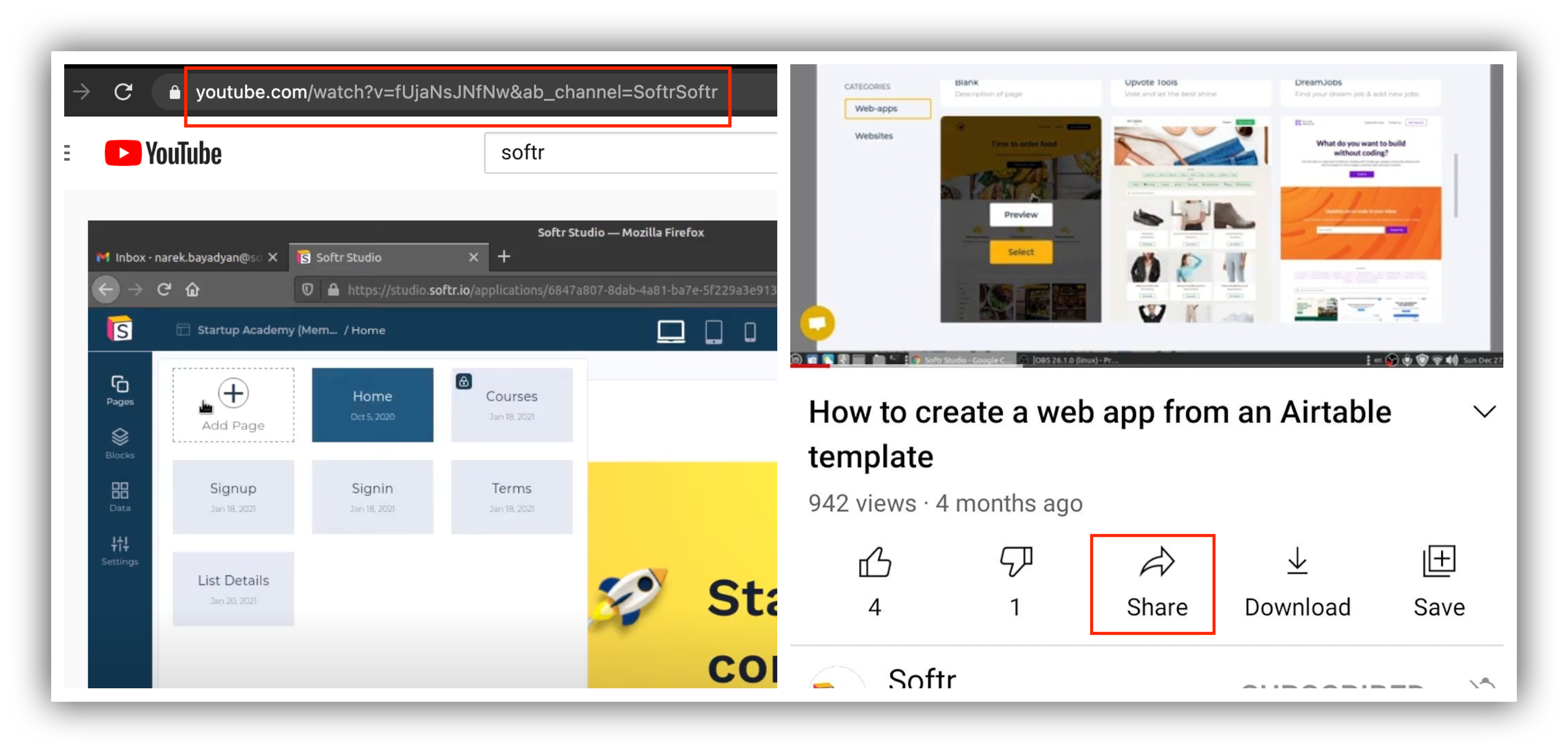1568x753 pixels.
Task: Switch to desktop preview mode
Action: point(670,332)
